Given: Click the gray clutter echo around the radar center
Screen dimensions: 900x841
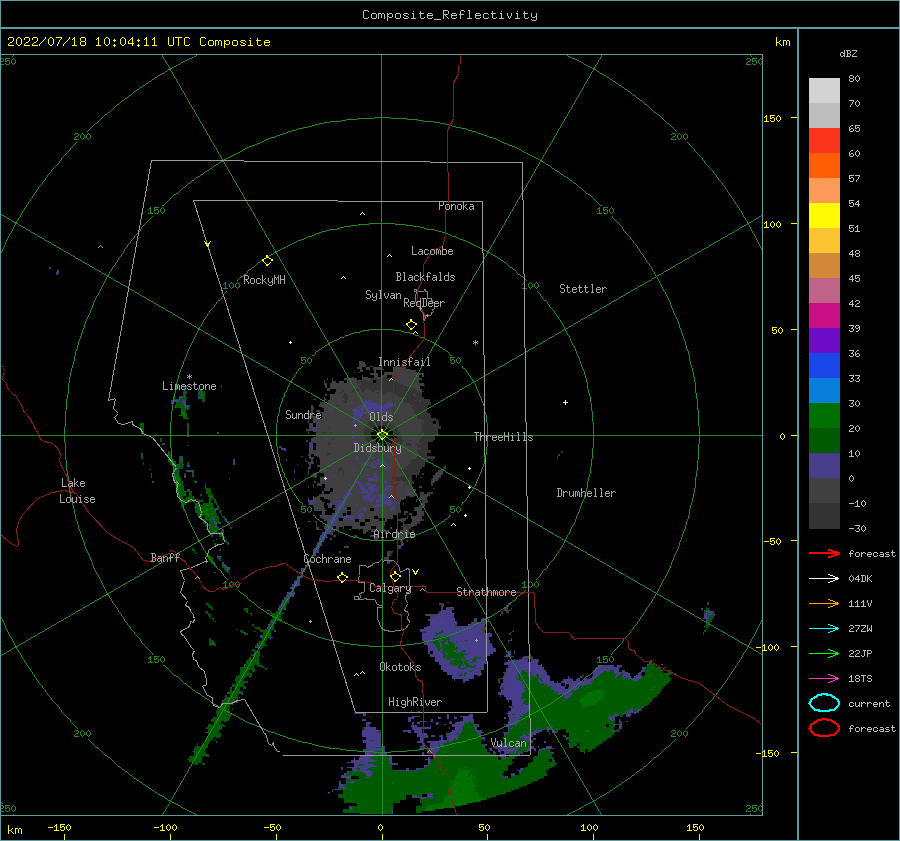Looking at the screenshot, I should [373, 448].
